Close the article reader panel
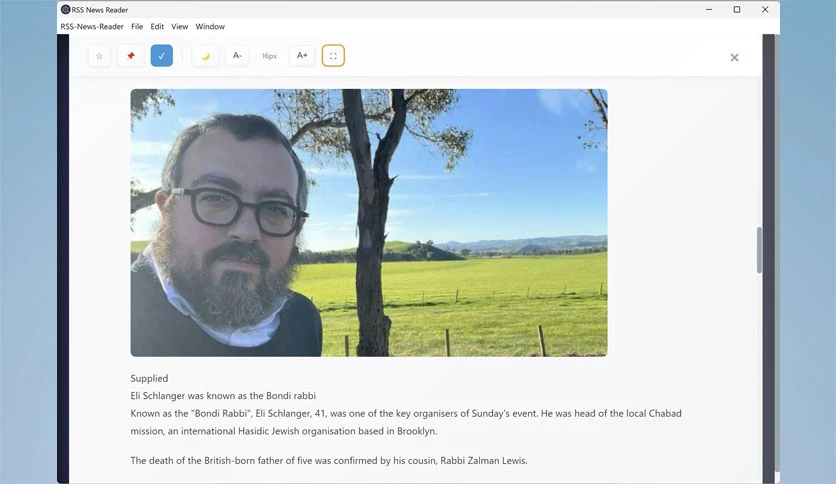The width and height of the screenshot is (836, 484). point(734,58)
